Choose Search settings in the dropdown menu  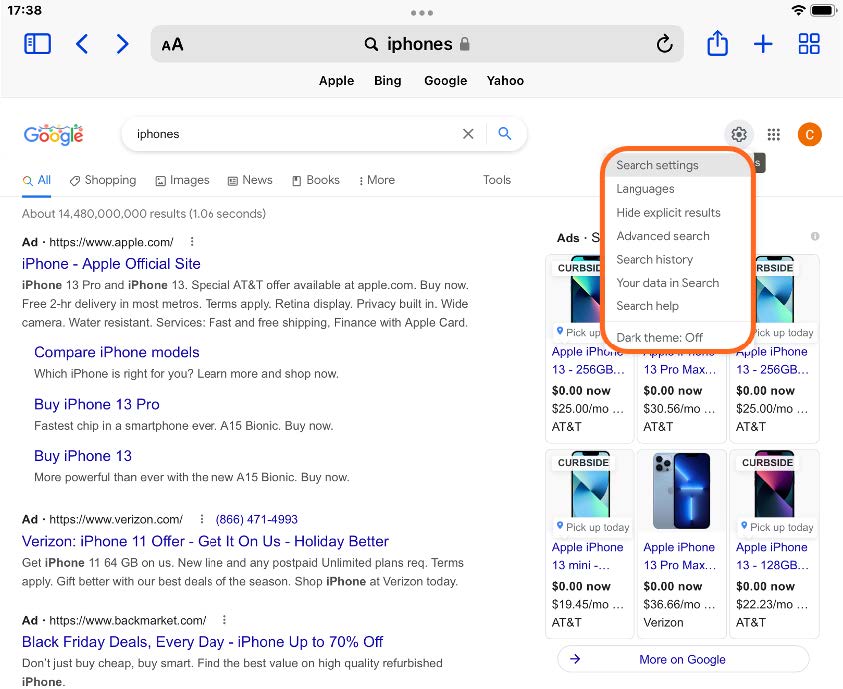pos(677,165)
